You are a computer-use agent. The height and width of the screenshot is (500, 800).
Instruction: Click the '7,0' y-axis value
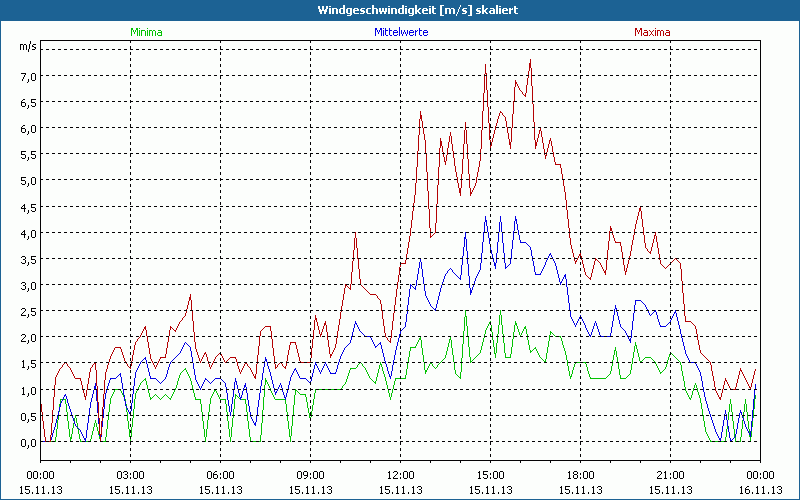[29, 77]
